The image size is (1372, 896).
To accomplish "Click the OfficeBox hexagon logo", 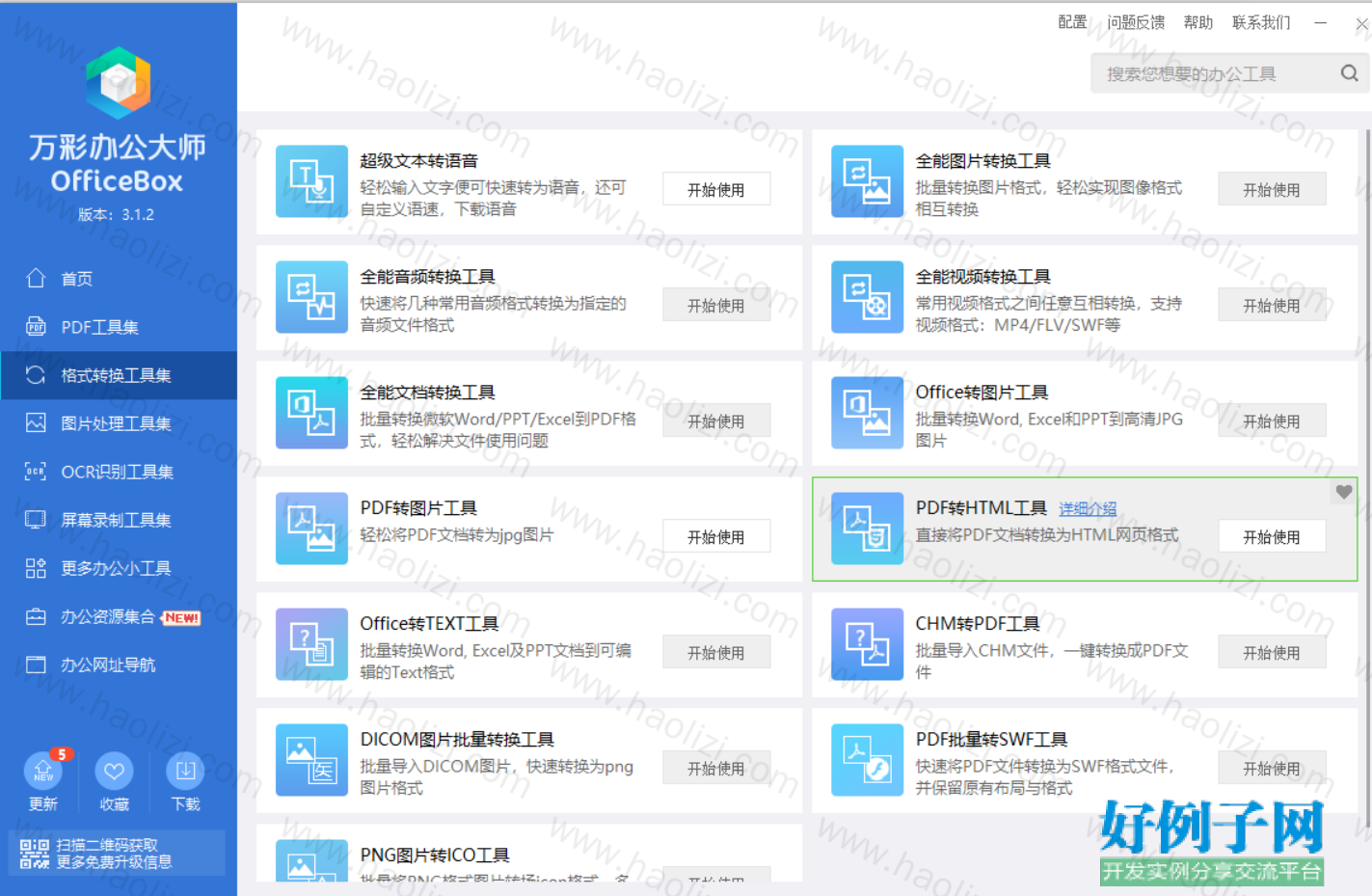I will click(118, 83).
